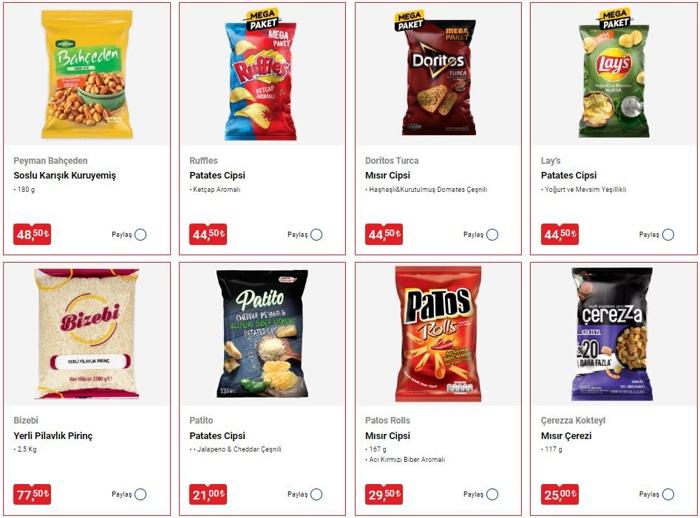Check Paylaş circle for Lay's chips
Viewport: 700px width, 518px height.
(668, 234)
